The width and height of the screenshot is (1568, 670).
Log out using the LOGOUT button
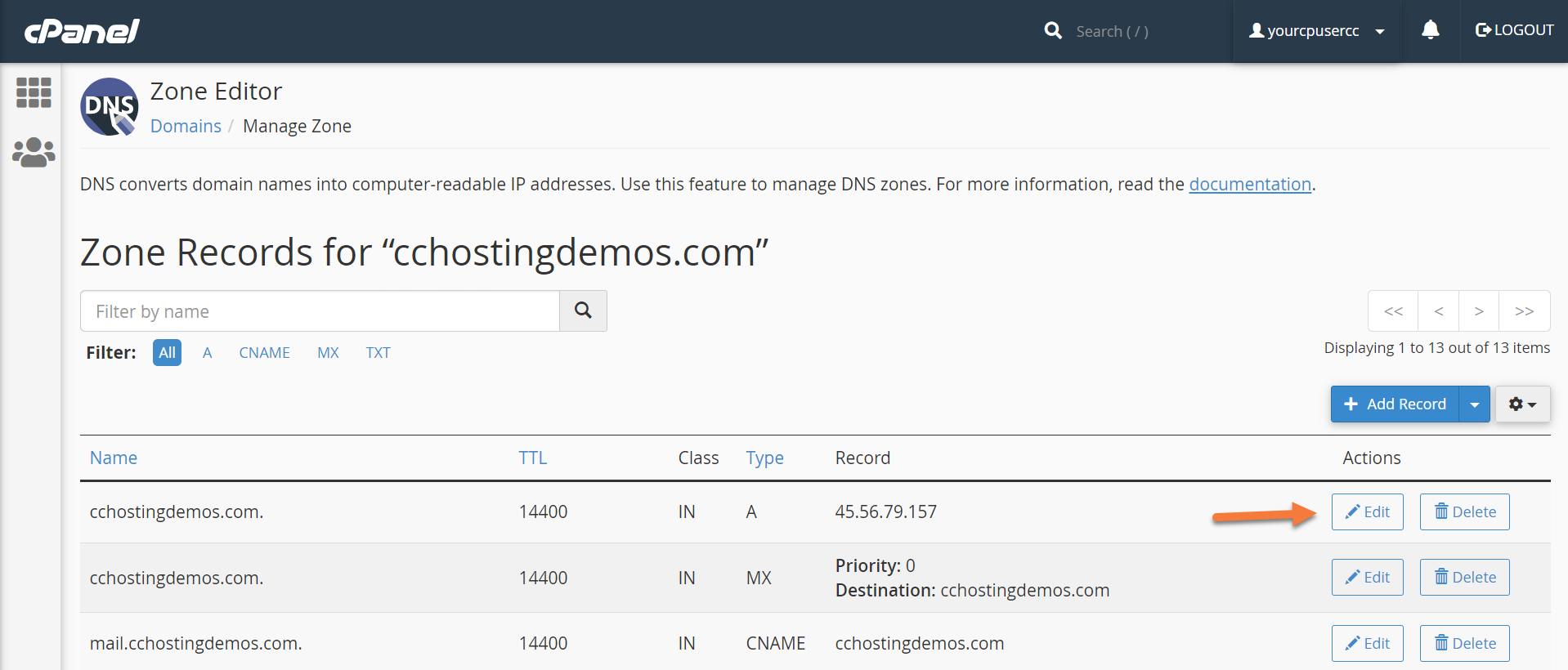(x=1514, y=31)
